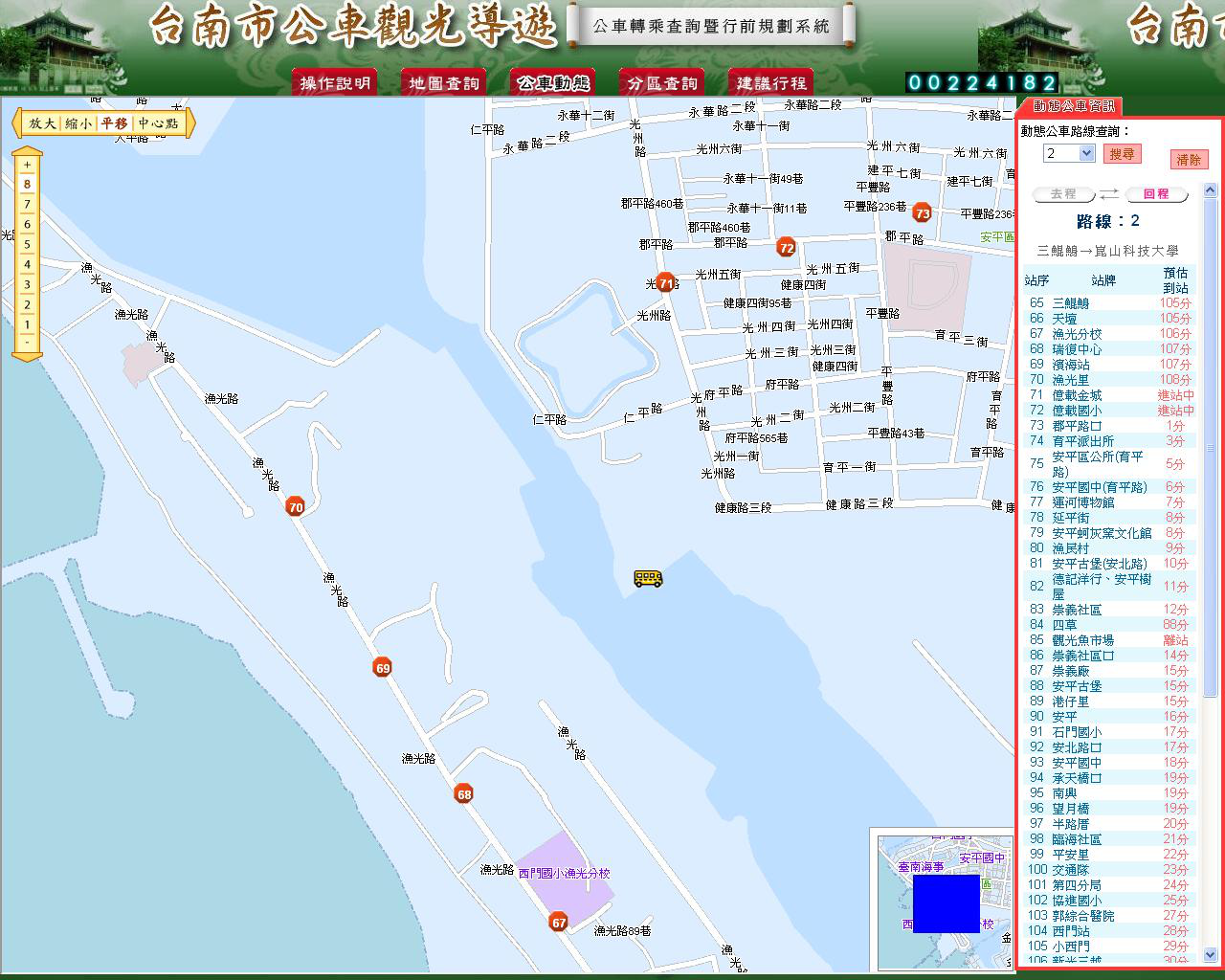This screenshot has height=980, width=1225.
Task: Click stop marker 68 on the map
Action: [x=464, y=793]
